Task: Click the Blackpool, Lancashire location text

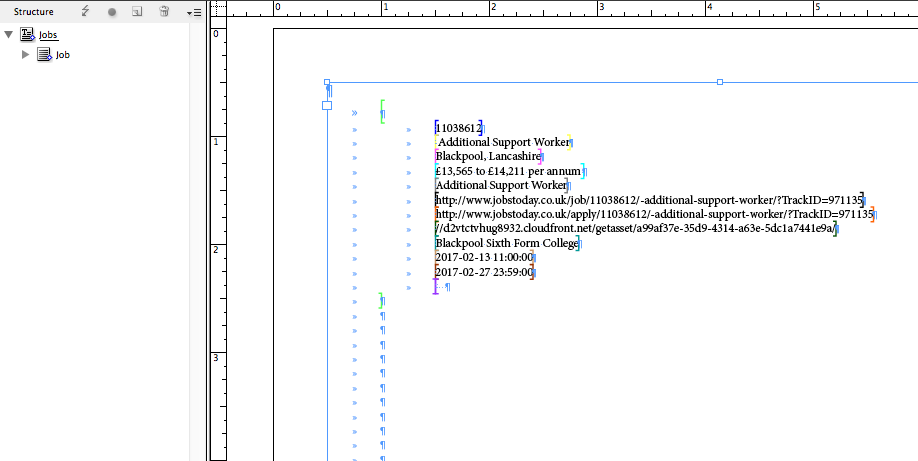Action: pos(488,156)
